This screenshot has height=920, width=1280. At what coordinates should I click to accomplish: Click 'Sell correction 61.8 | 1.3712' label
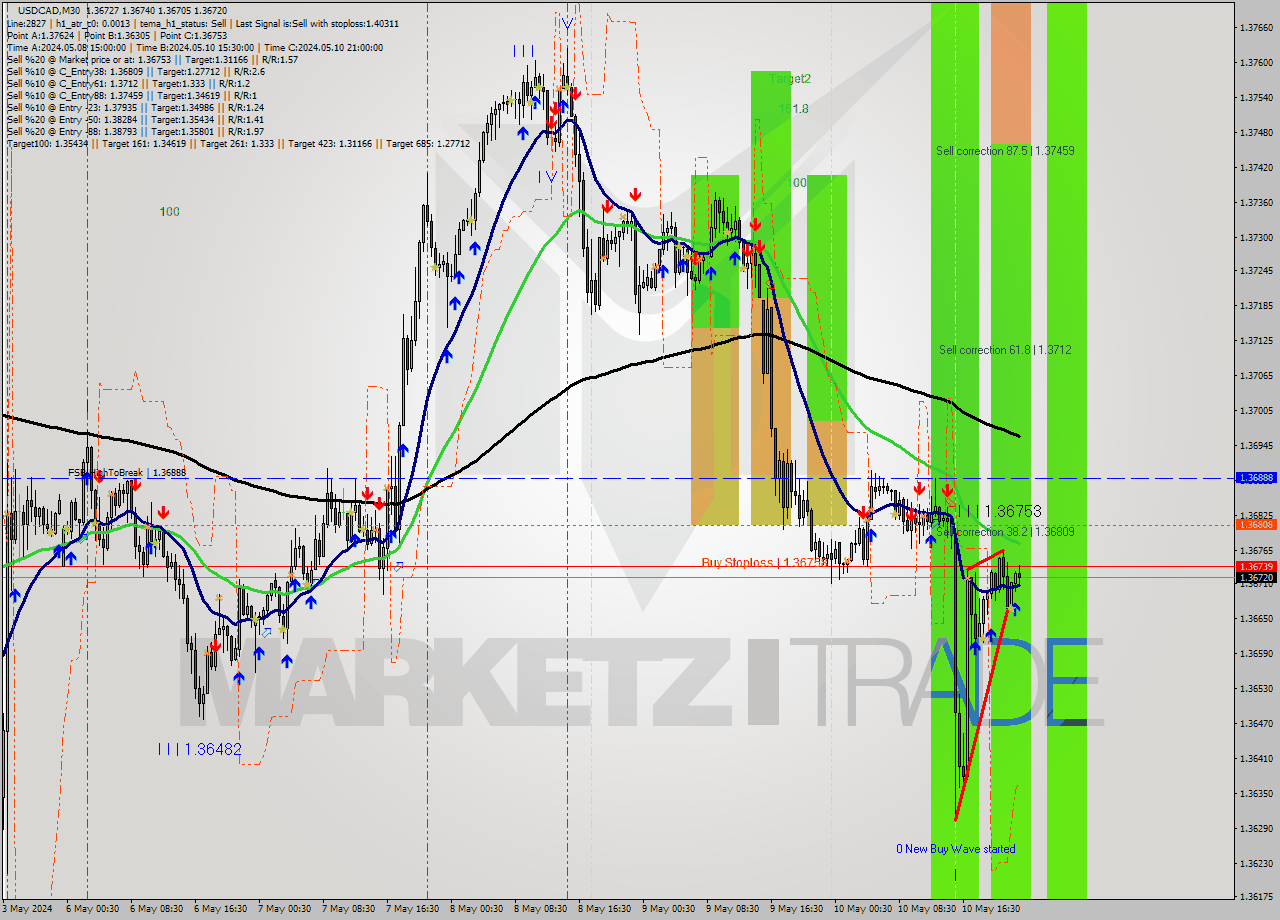(1005, 350)
